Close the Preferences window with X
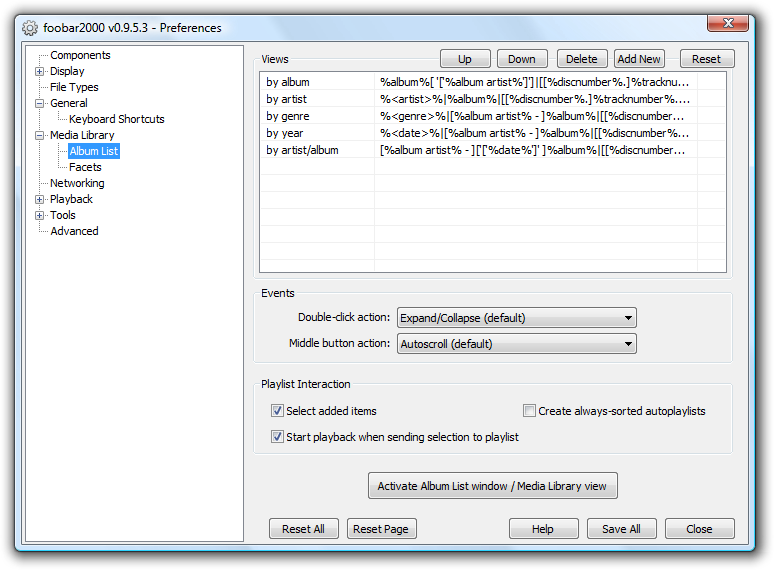Screen dimensions: 774x570 (729, 22)
